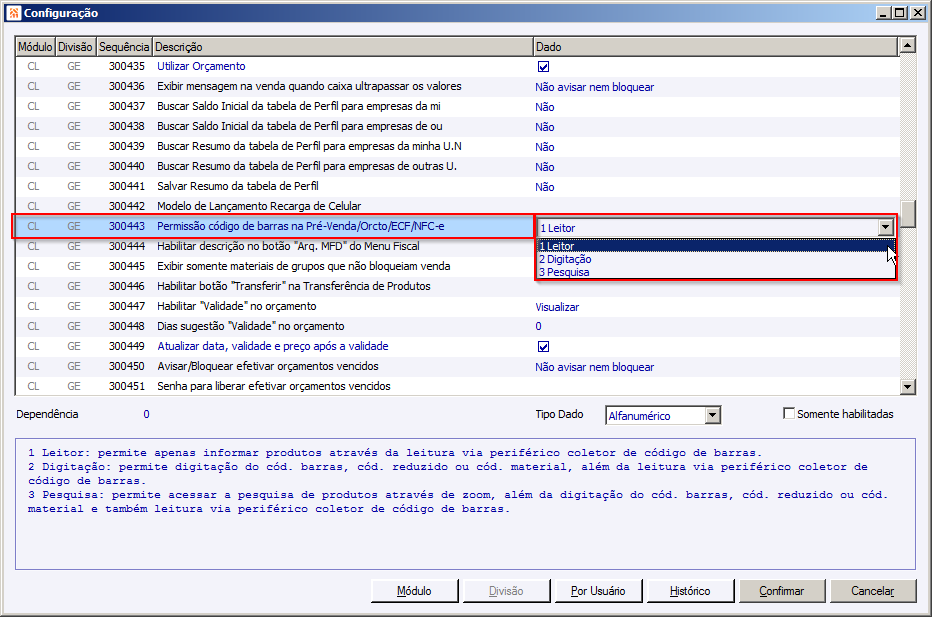The image size is (932, 617).
Task: Select Habilitar botão Transferir na Transferência row
Action: click(456, 286)
